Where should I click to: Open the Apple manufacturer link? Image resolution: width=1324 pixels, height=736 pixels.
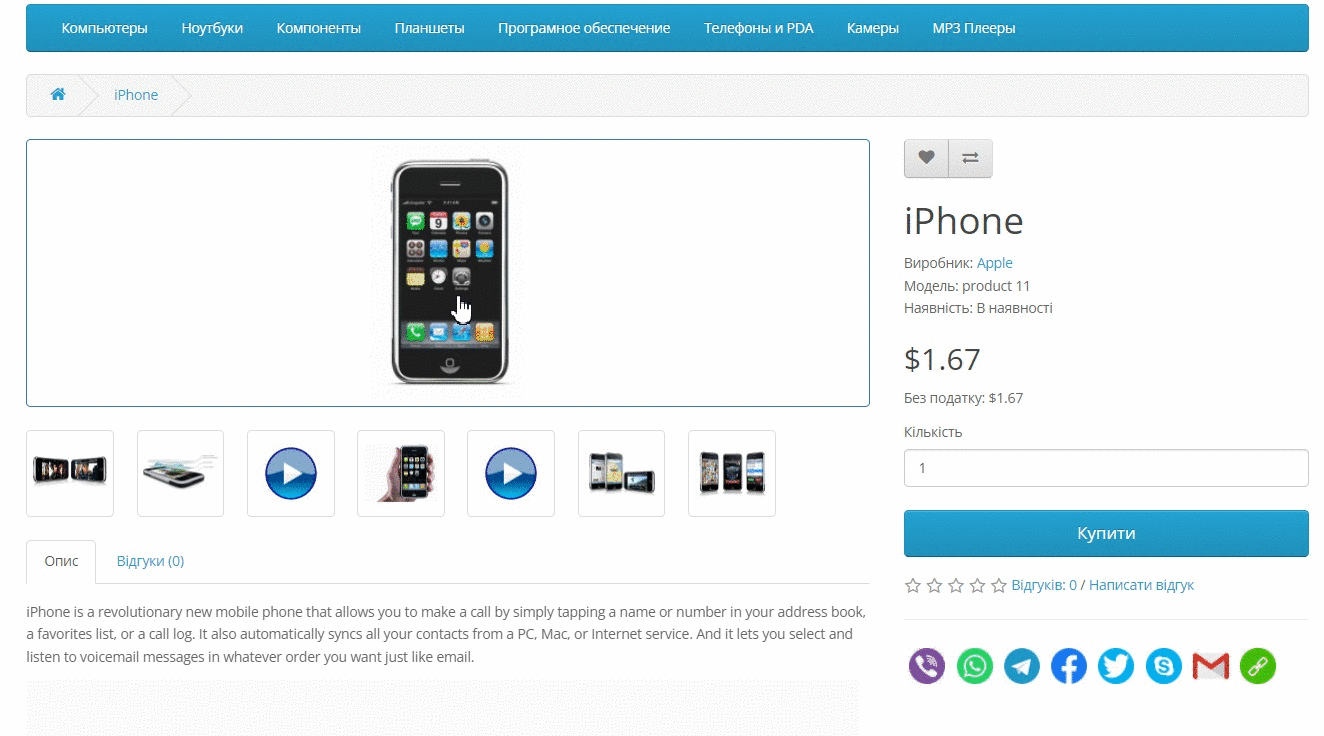(995, 263)
